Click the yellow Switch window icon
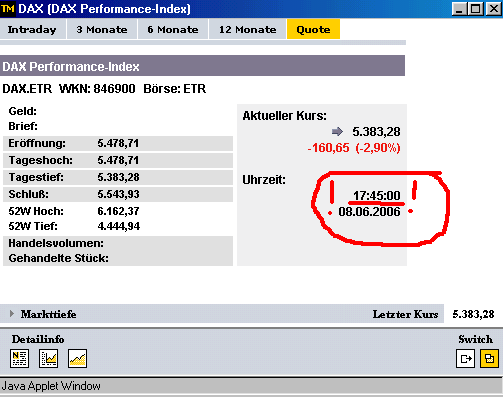Image resolution: width=503 pixels, height=397 pixels. point(489,359)
